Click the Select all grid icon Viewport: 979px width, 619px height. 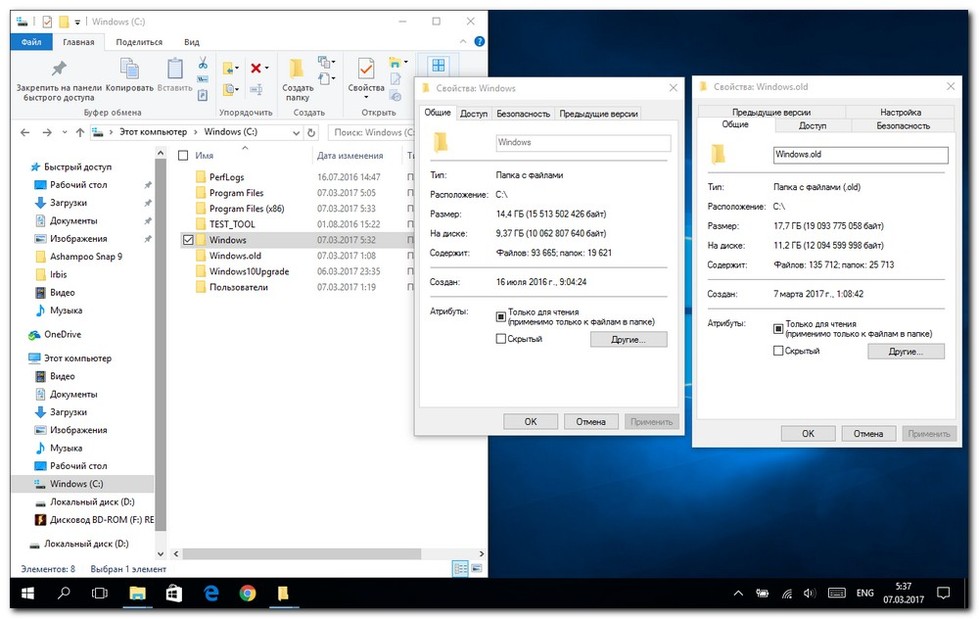pos(438,65)
